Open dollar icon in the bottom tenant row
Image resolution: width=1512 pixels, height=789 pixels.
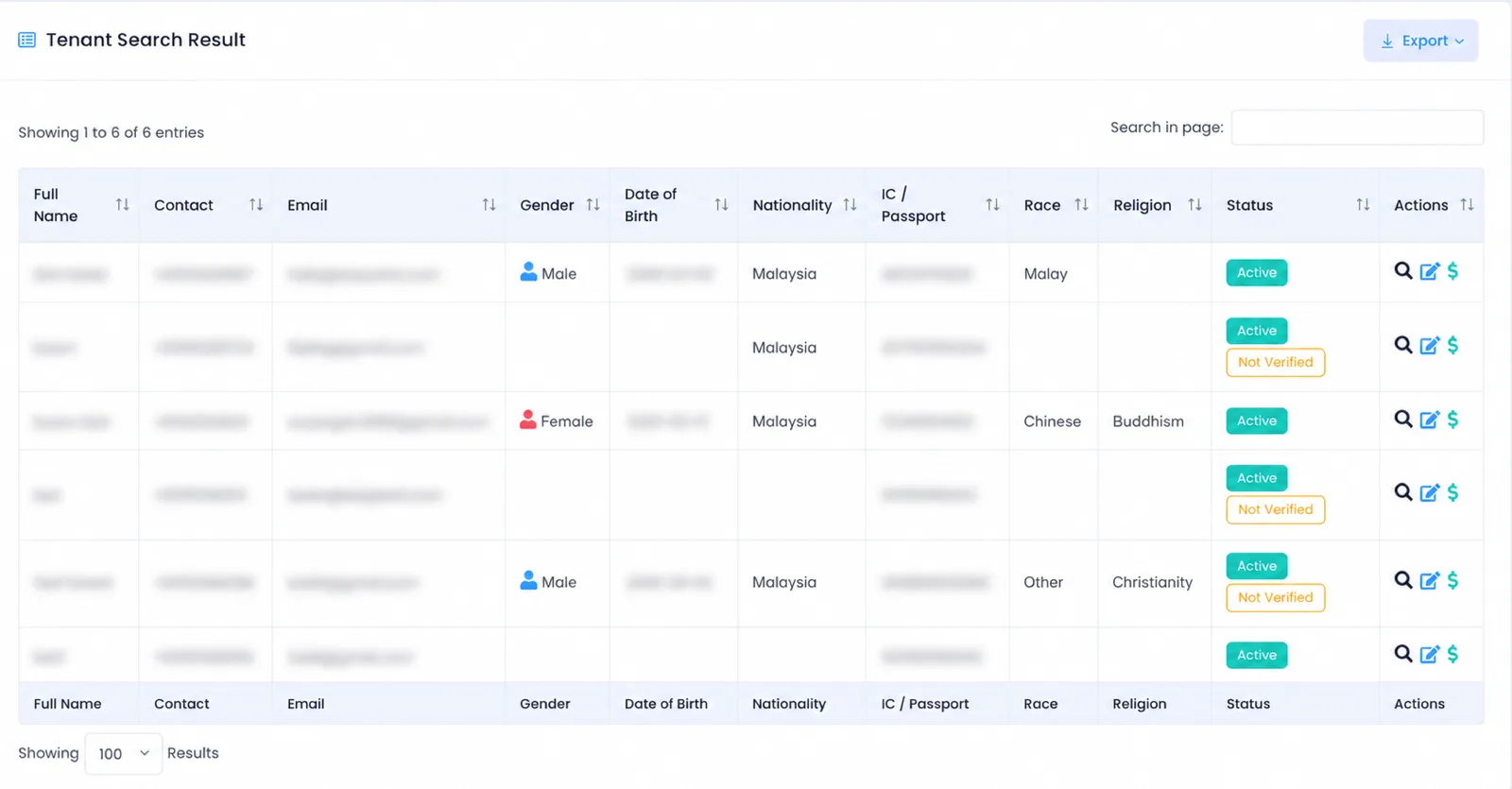[1452, 654]
